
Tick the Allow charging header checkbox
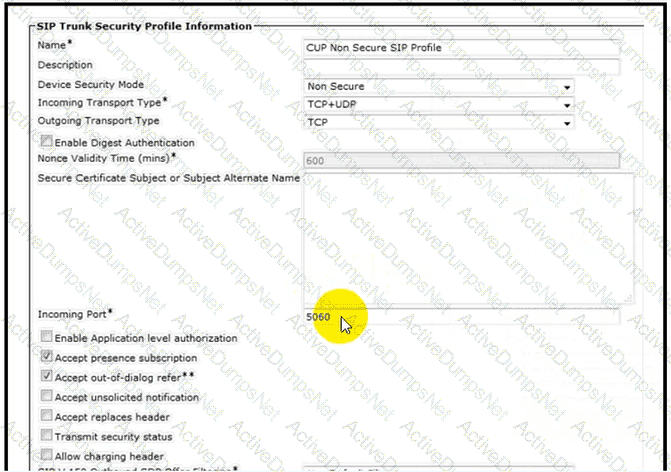46,456
